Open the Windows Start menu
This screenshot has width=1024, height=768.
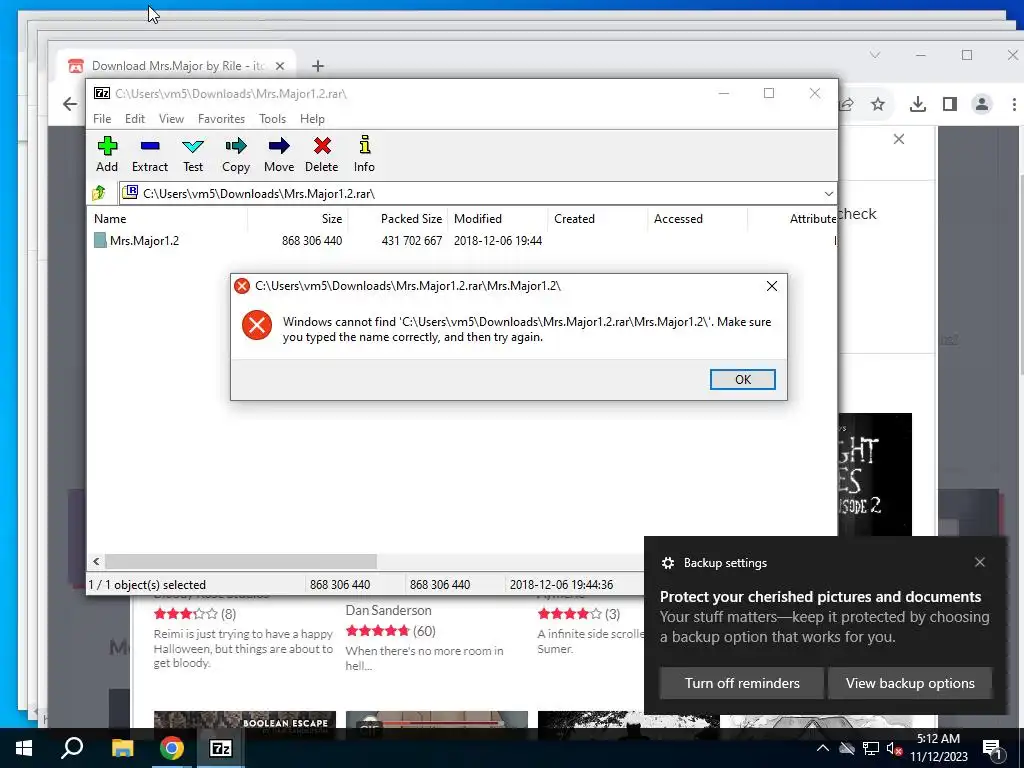[24, 748]
